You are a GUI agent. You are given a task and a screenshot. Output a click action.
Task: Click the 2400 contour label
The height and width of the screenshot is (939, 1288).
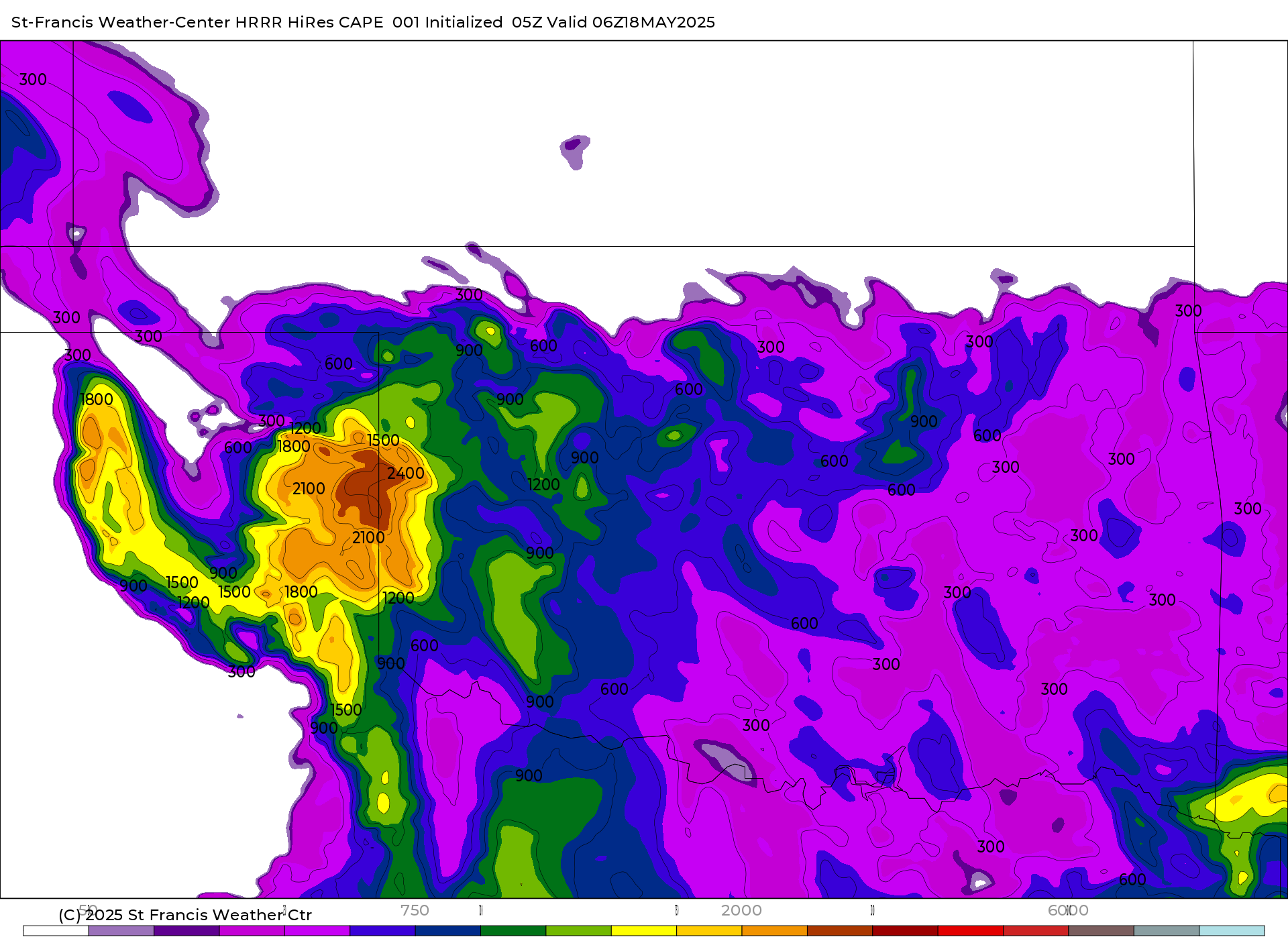pos(406,474)
